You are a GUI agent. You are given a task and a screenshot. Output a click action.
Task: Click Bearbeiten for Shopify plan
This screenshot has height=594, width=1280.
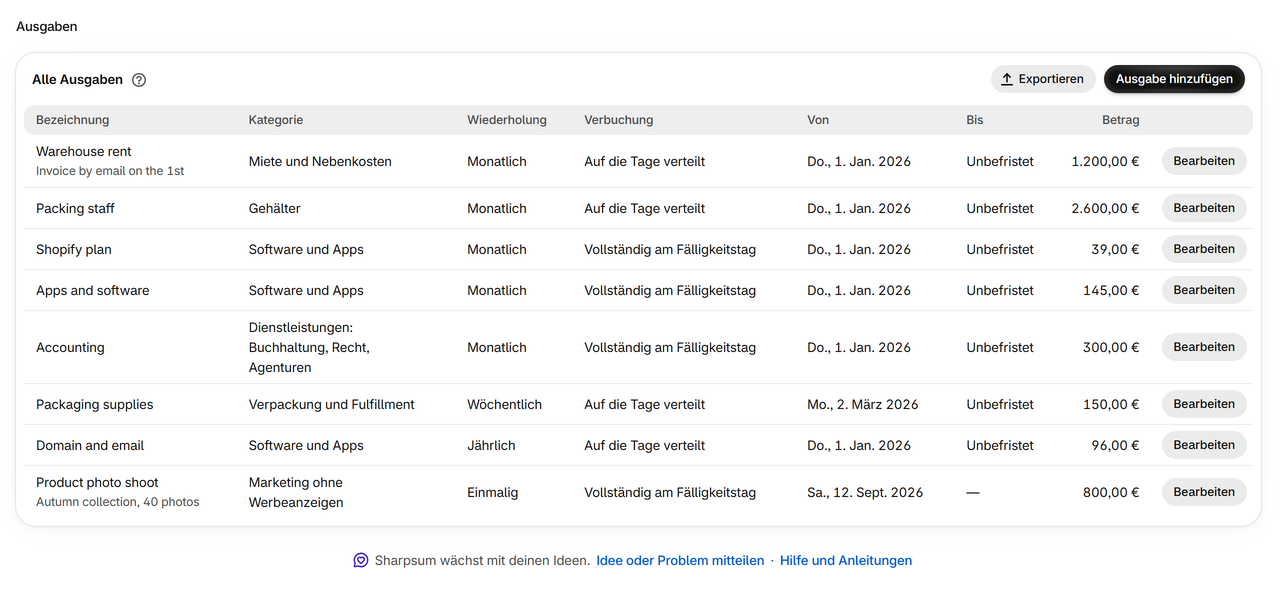tap(1204, 249)
